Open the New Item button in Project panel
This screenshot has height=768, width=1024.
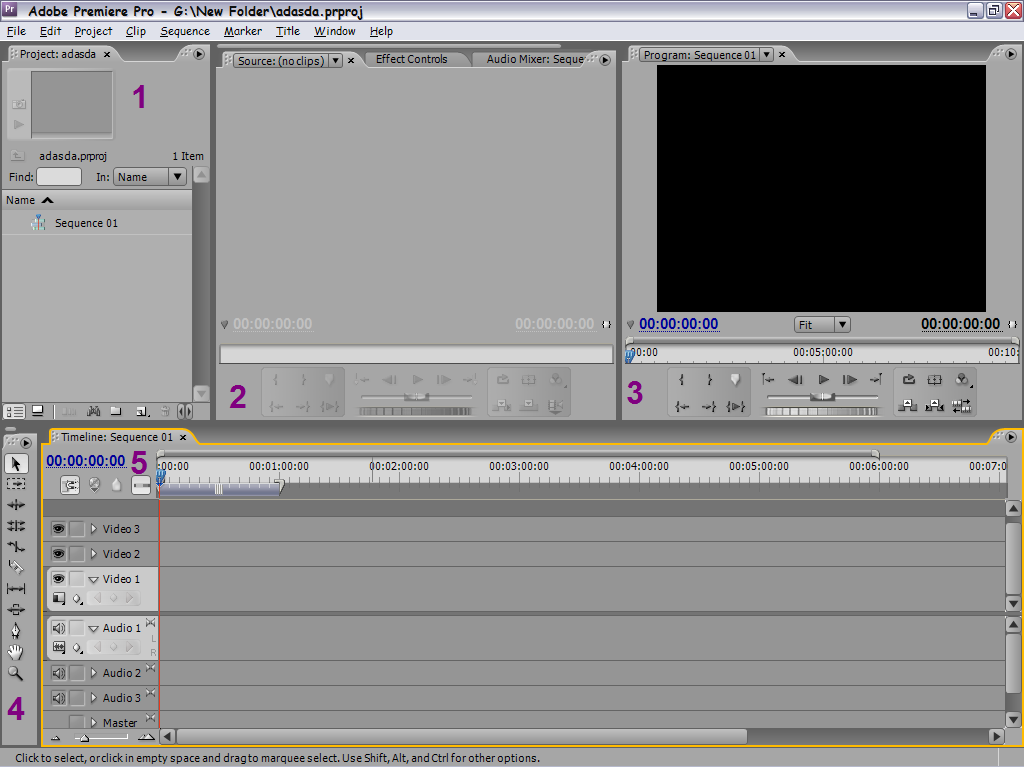tap(142, 411)
